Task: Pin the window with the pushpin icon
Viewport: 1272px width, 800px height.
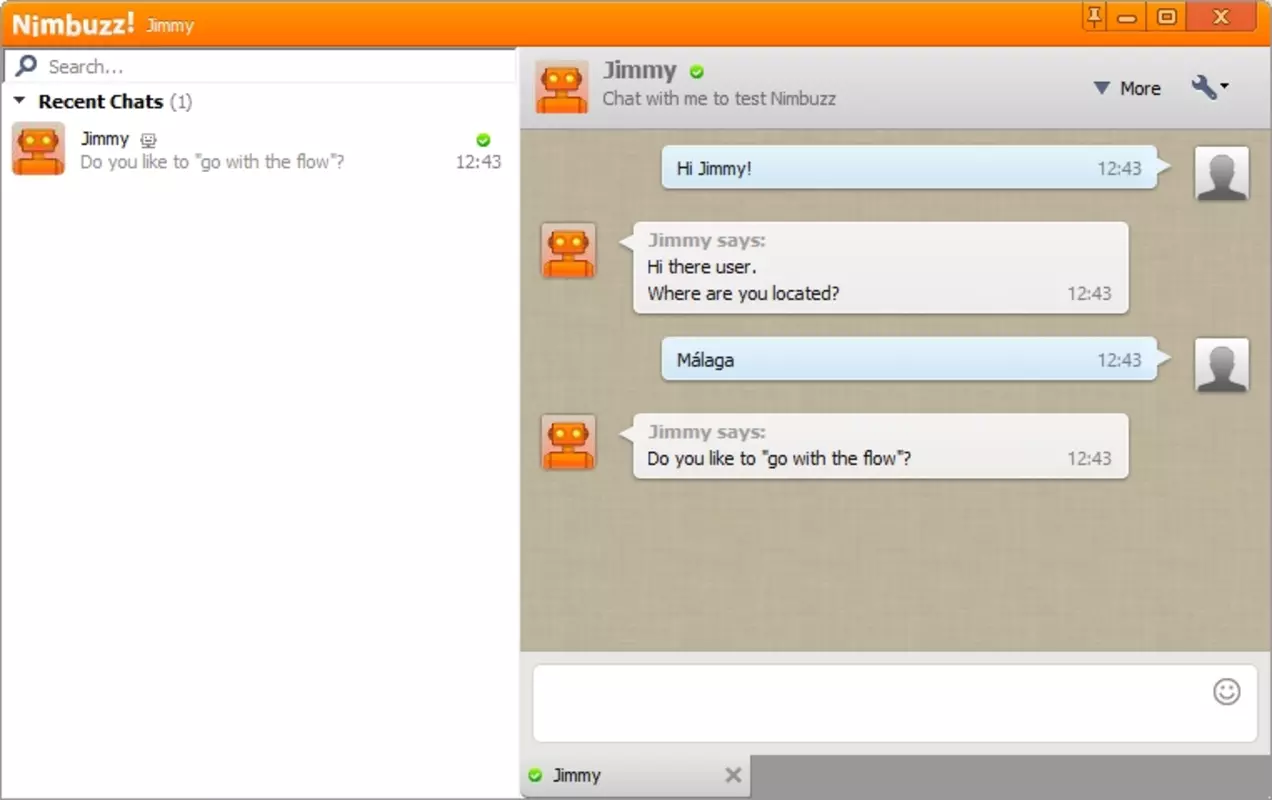Action: (1096, 16)
